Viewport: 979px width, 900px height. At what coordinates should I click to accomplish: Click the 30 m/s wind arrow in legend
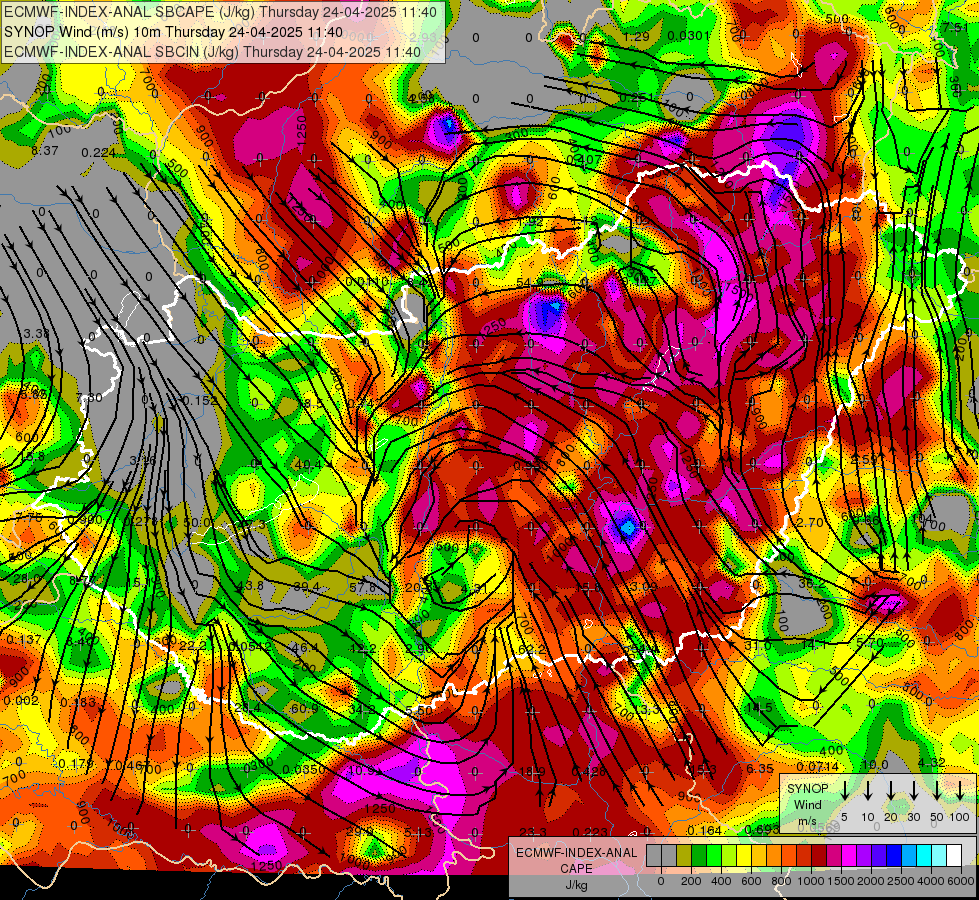click(x=914, y=790)
